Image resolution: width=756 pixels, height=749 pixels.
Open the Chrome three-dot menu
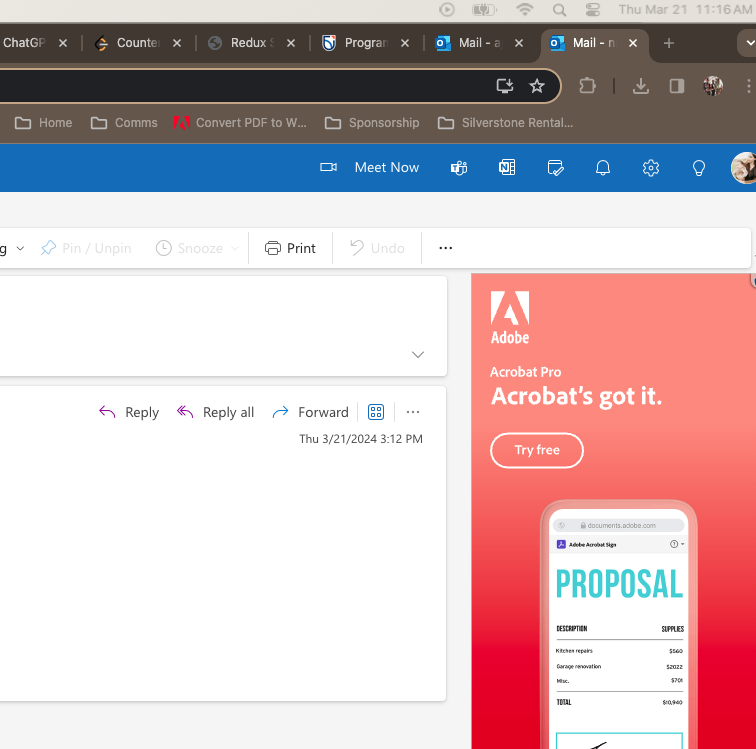[748, 86]
